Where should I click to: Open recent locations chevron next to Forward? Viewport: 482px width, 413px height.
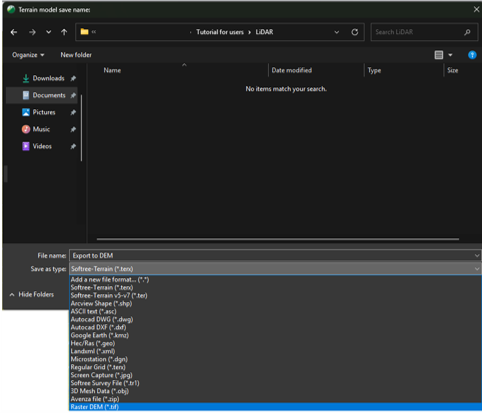(49, 32)
